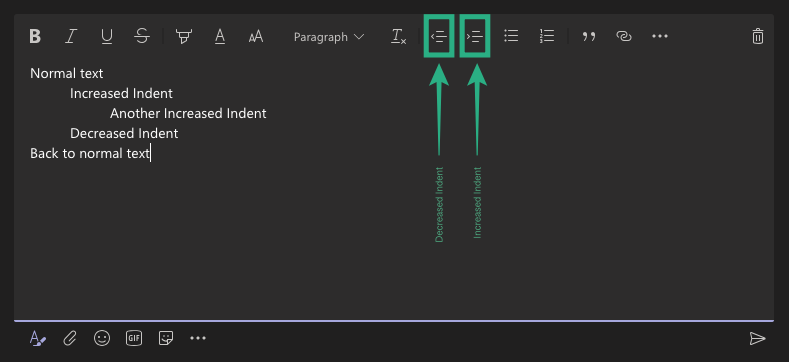Attach a file with paperclip icon
Viewport: 789px width, 362px height.
tap(69, 338)
